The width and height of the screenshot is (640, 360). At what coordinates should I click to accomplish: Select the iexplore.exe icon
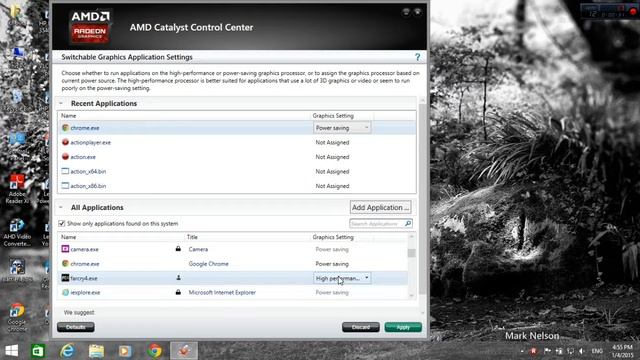[x=65, y=292]
